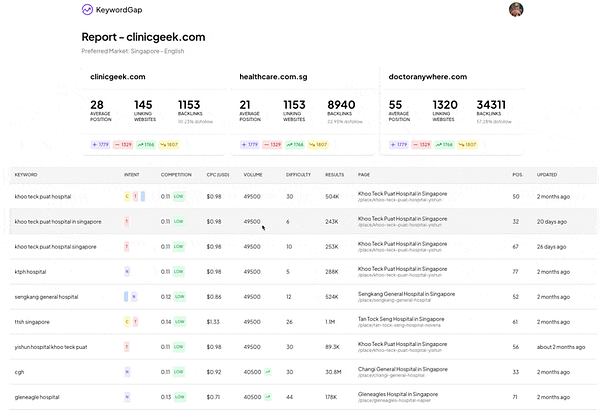Sort by the CPC (USD) column header
Image resolution: width=600 pixels, height=410 pixels.
click(x=218, y=175)
